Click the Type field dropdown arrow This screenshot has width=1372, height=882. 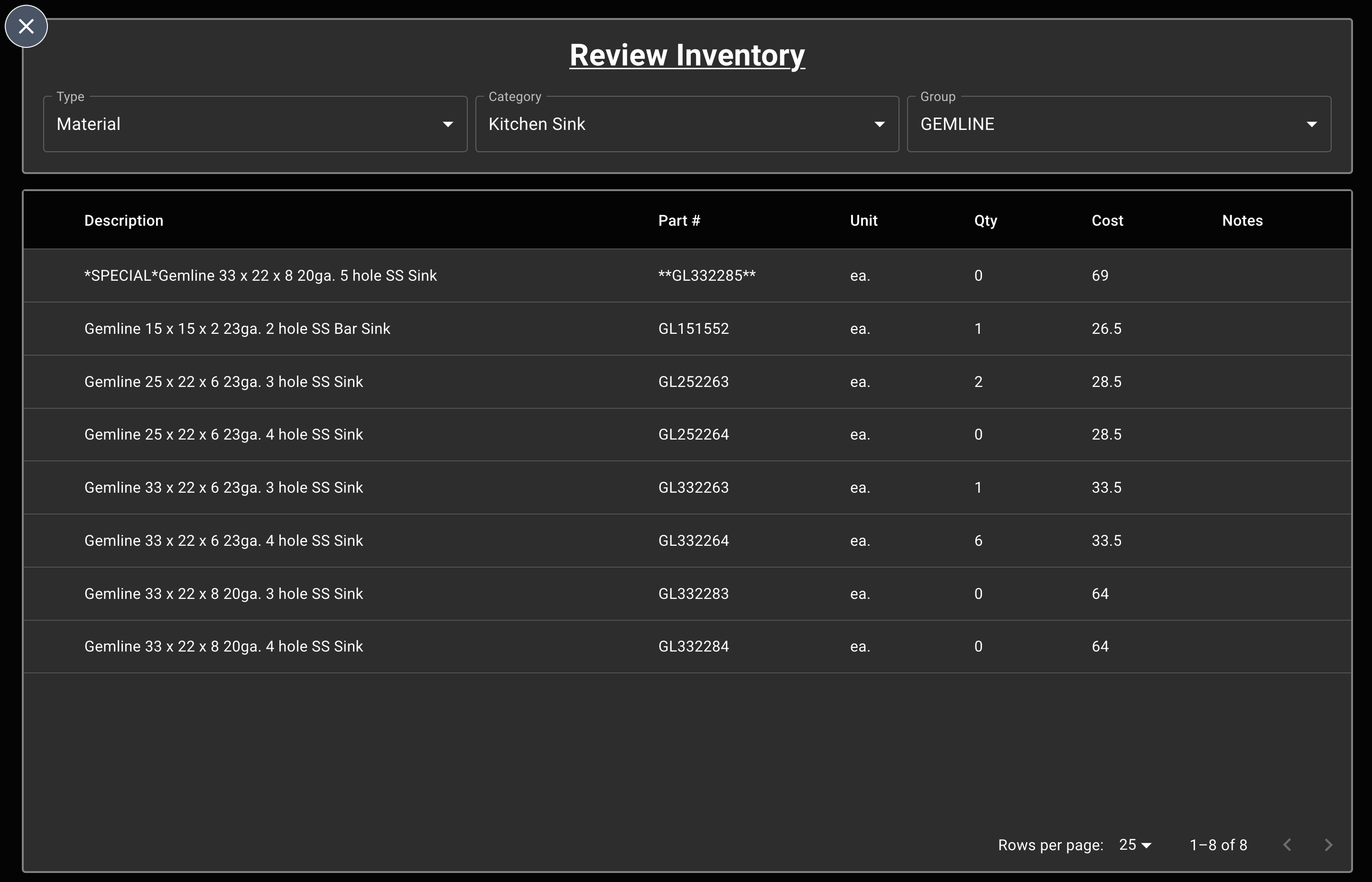pos(448,124)
